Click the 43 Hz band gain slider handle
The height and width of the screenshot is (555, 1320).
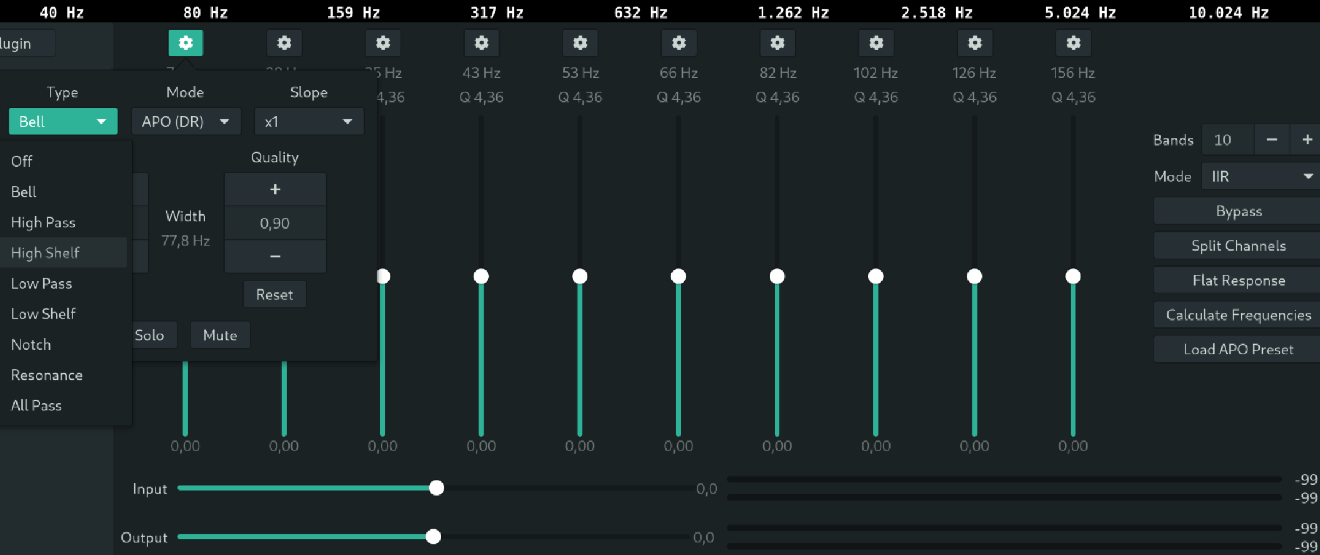(481, 276)
